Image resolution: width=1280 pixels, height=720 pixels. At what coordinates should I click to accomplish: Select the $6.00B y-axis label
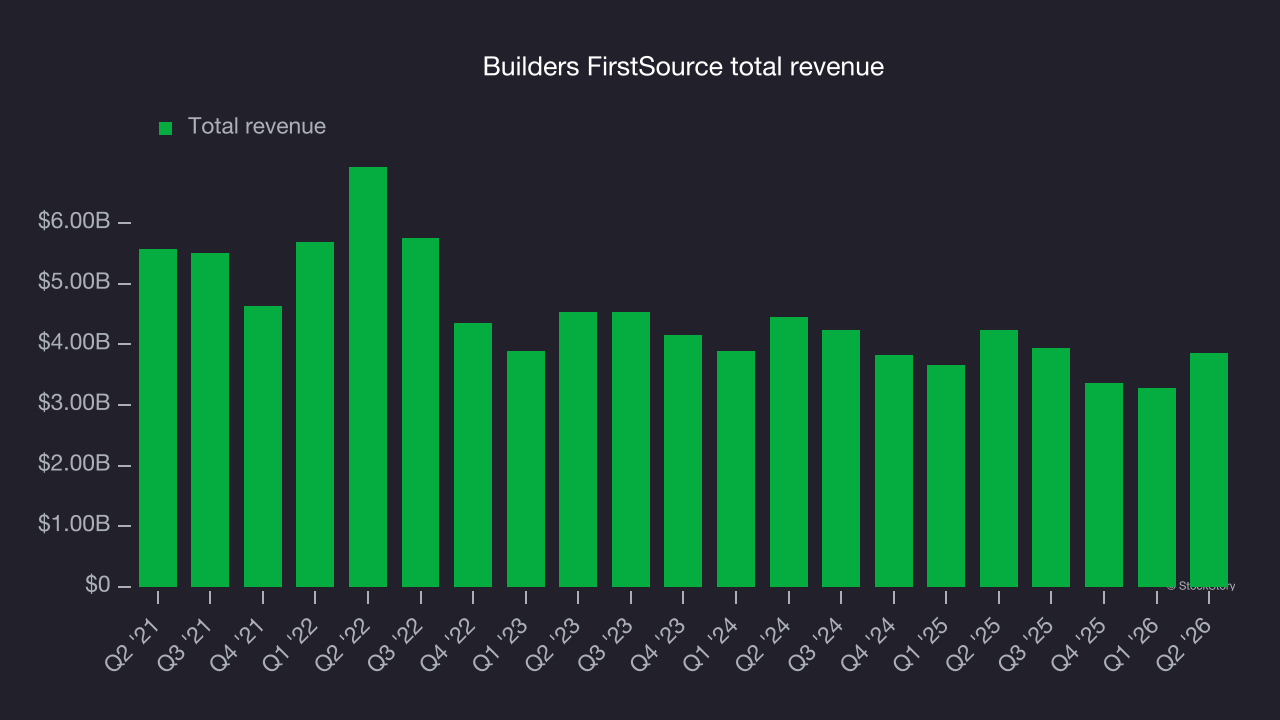[x=74, y=222]
